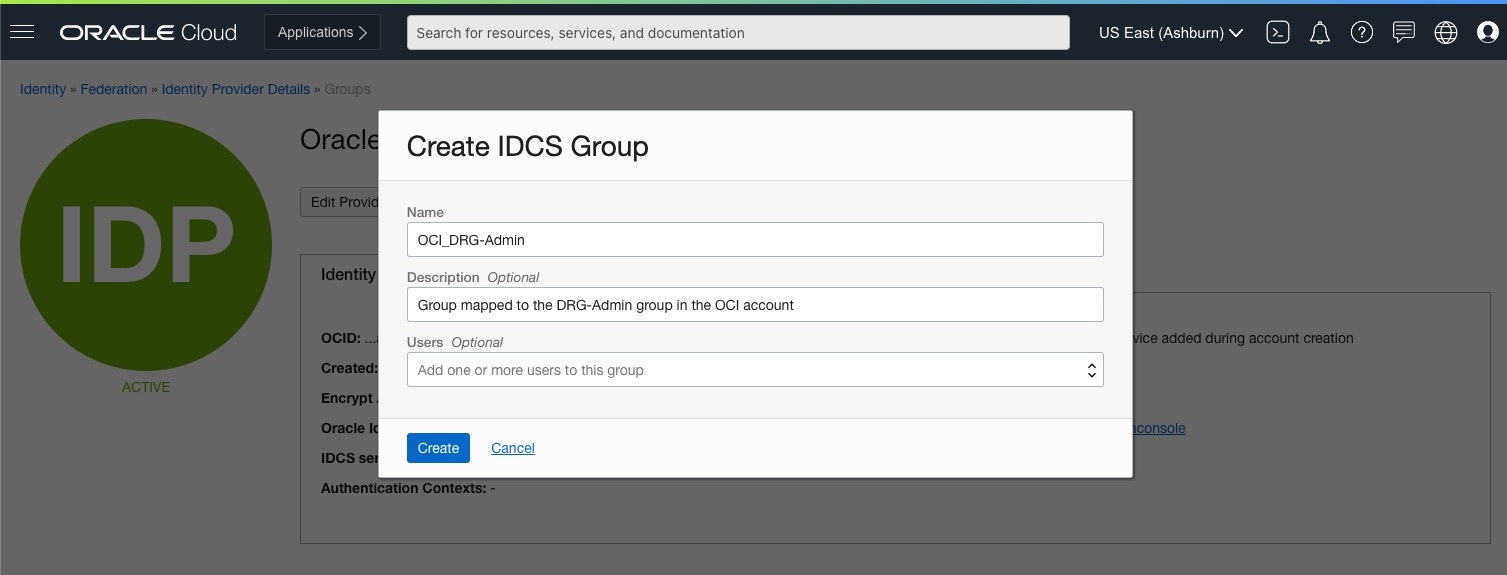
Task: Open the hamburger navigation menu
Action: tap(22, 32)
